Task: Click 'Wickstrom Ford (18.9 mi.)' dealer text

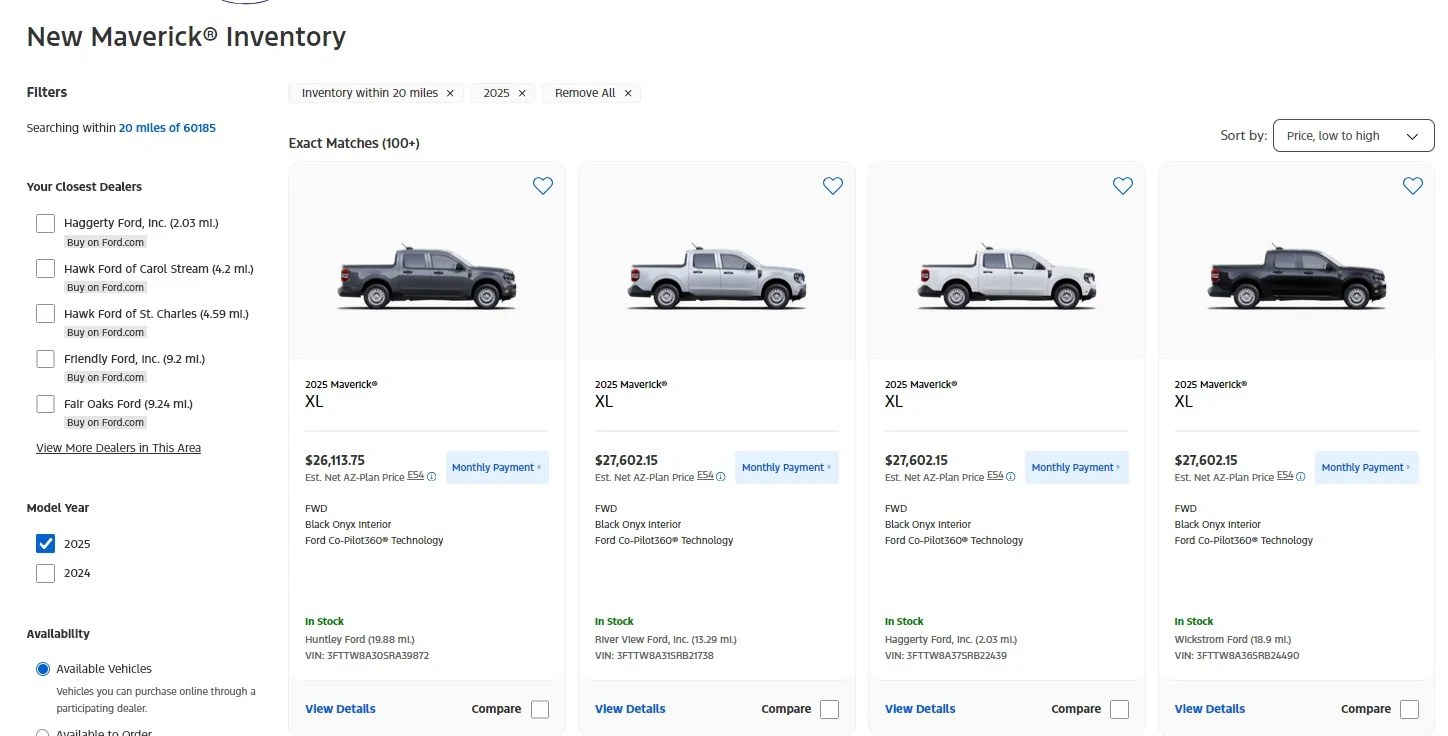Action: tap(1233, 639)
